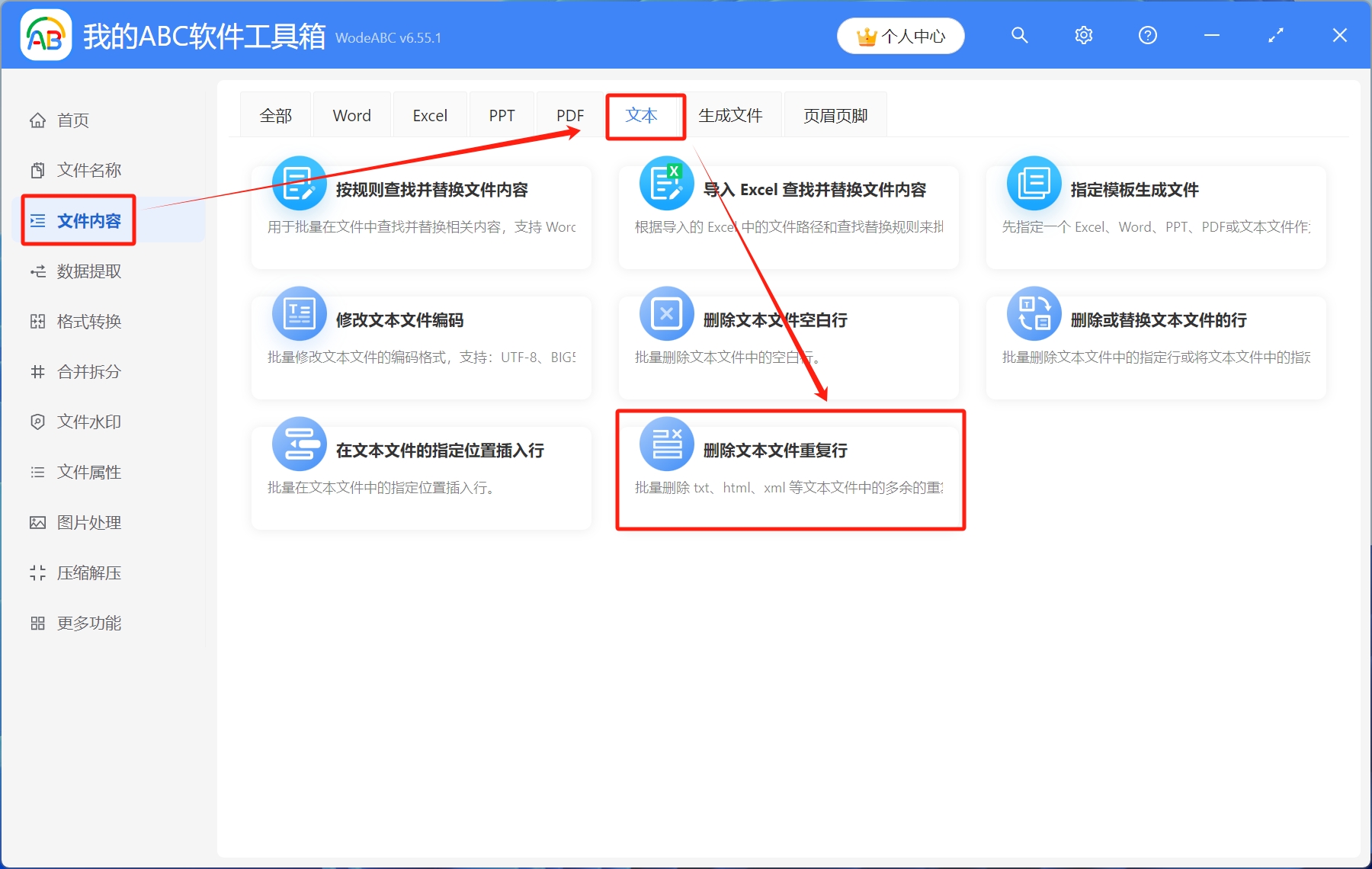1372x869 pixels.
Task: Open the search magnifier icon in title bar
Action: [1019, 35]
